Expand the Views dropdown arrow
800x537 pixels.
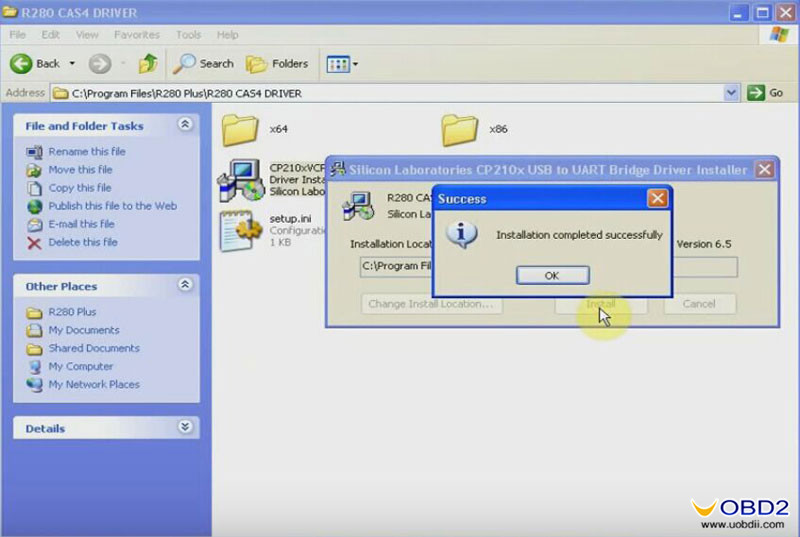click(356, 64)
